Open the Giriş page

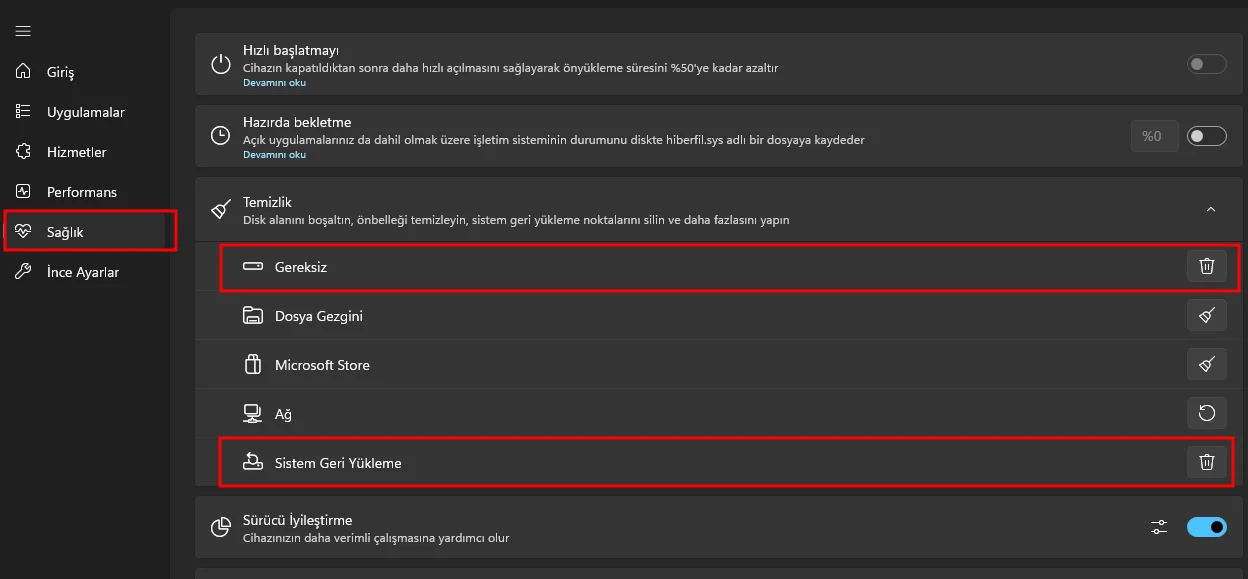click(60, 72)
